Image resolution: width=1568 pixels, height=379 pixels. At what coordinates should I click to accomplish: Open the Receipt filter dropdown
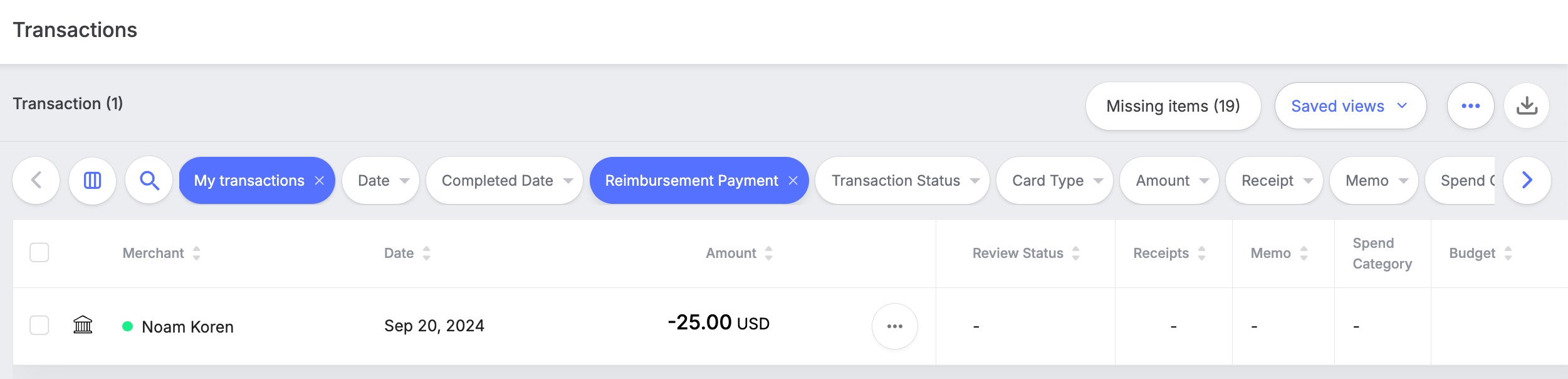[1274, 181]
